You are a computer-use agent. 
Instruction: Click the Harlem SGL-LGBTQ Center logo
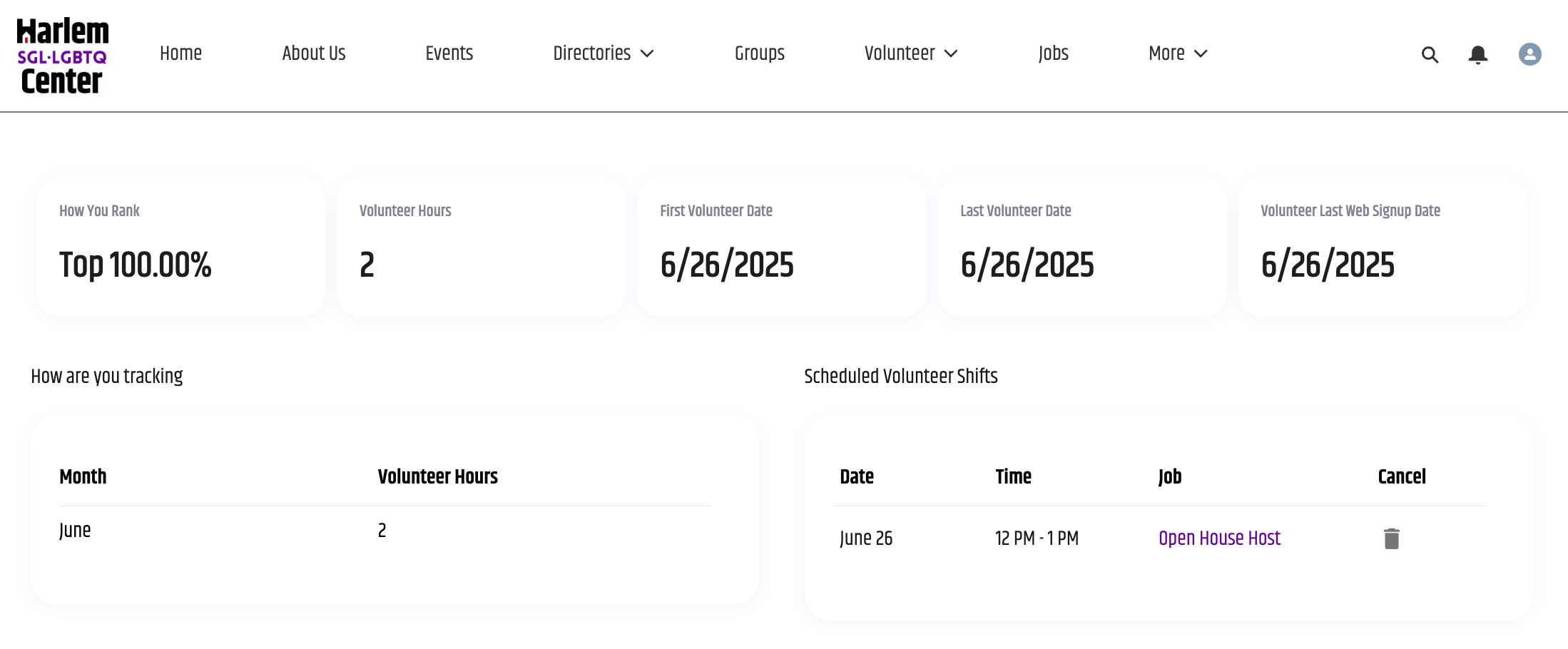point(63,56)
